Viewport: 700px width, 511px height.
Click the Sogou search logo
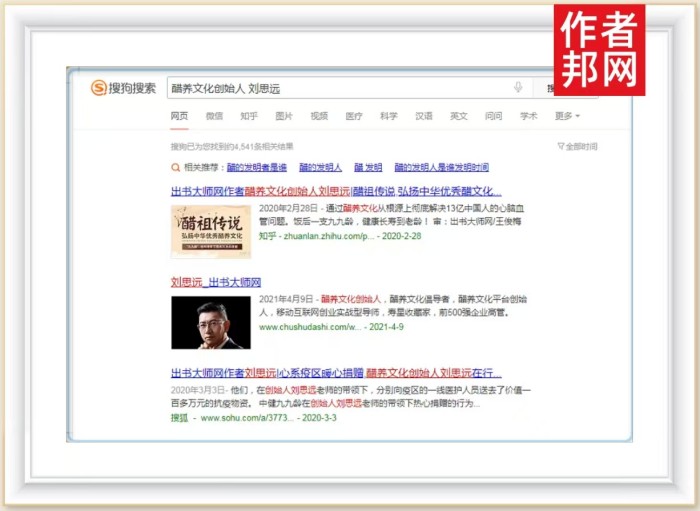click(x=124, y=88)
